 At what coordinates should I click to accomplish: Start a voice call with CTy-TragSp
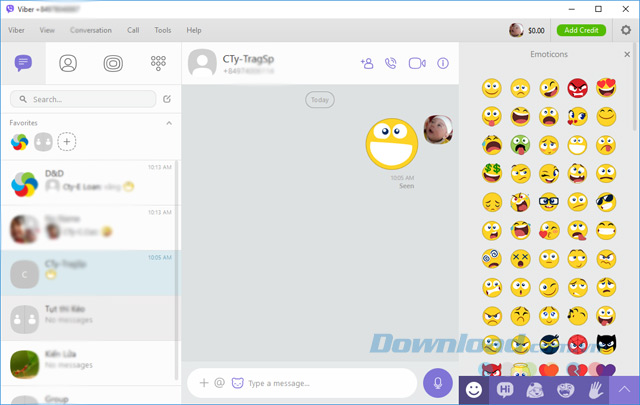pos(391,63)
